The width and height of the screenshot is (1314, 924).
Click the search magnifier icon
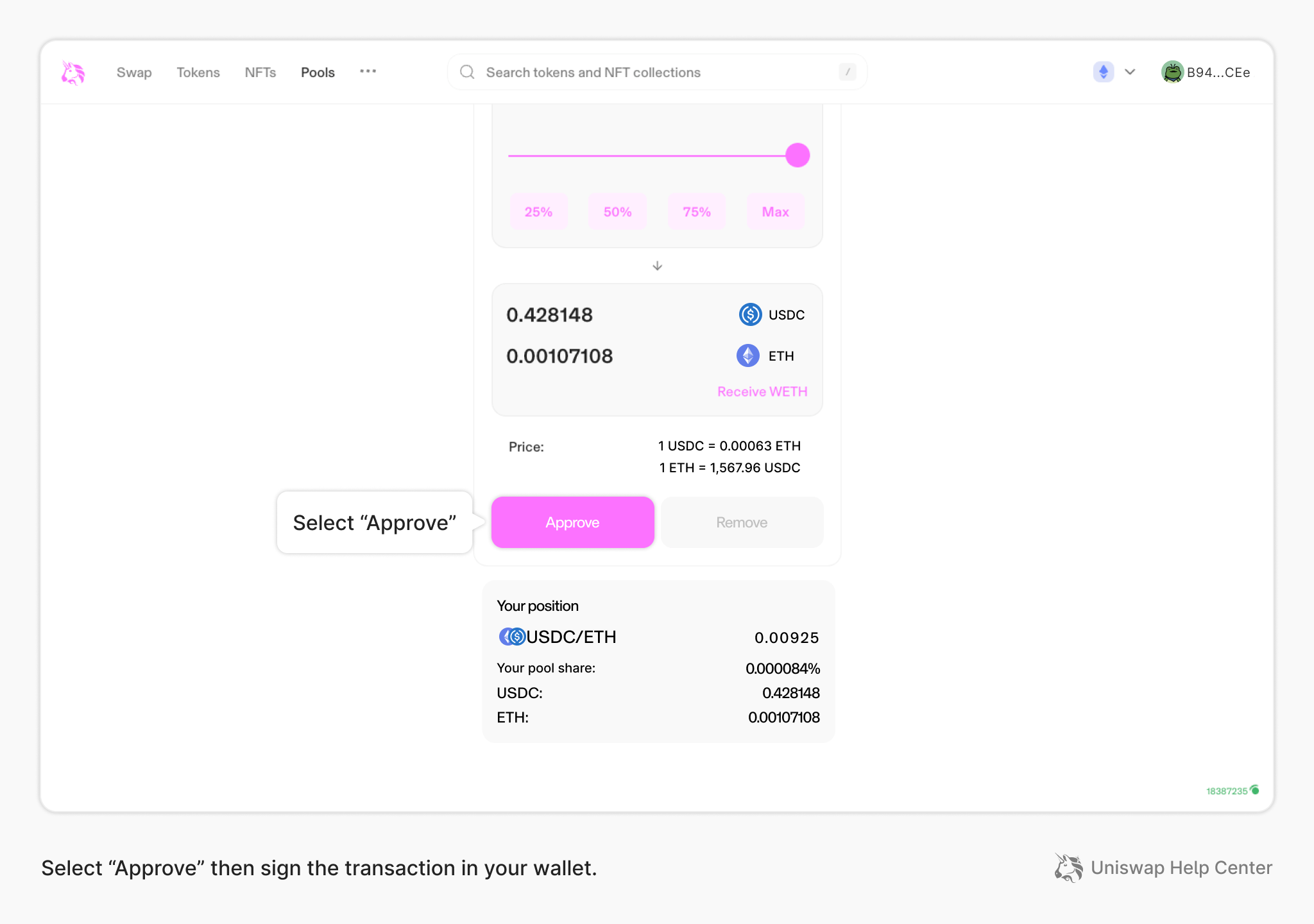point(466,72)
